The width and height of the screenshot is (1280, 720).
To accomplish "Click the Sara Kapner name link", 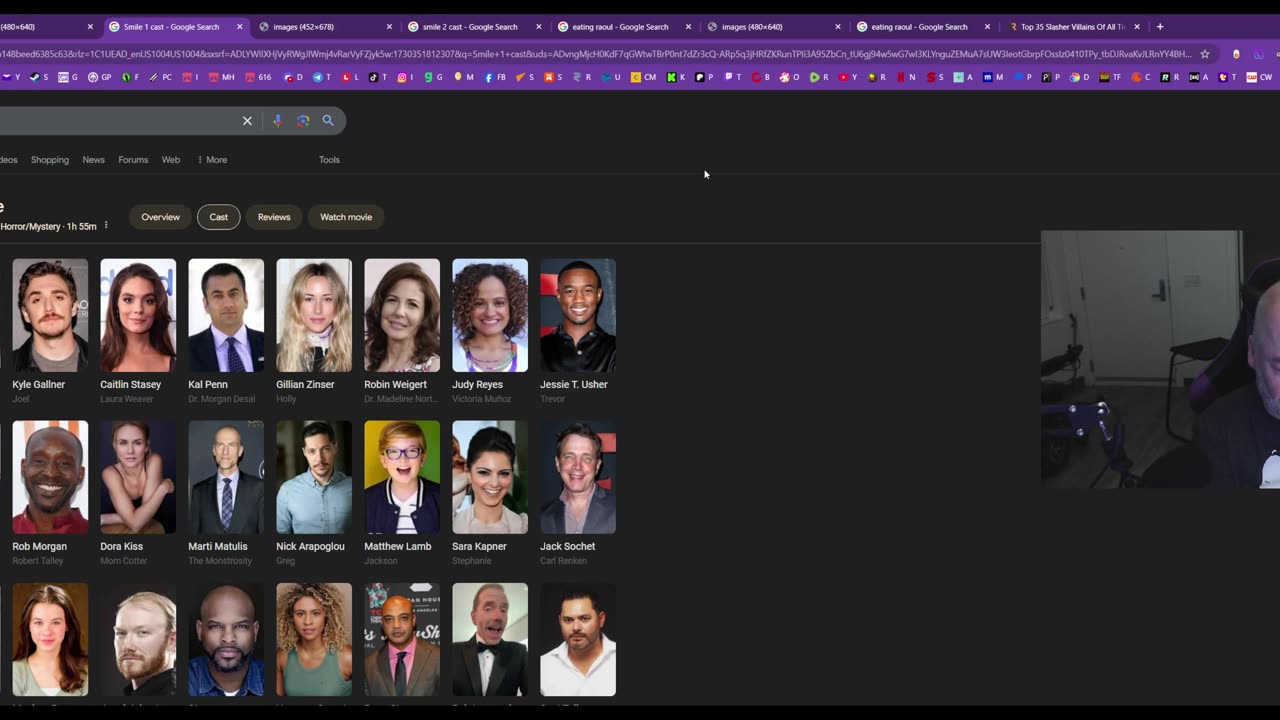I will (479, 547).
